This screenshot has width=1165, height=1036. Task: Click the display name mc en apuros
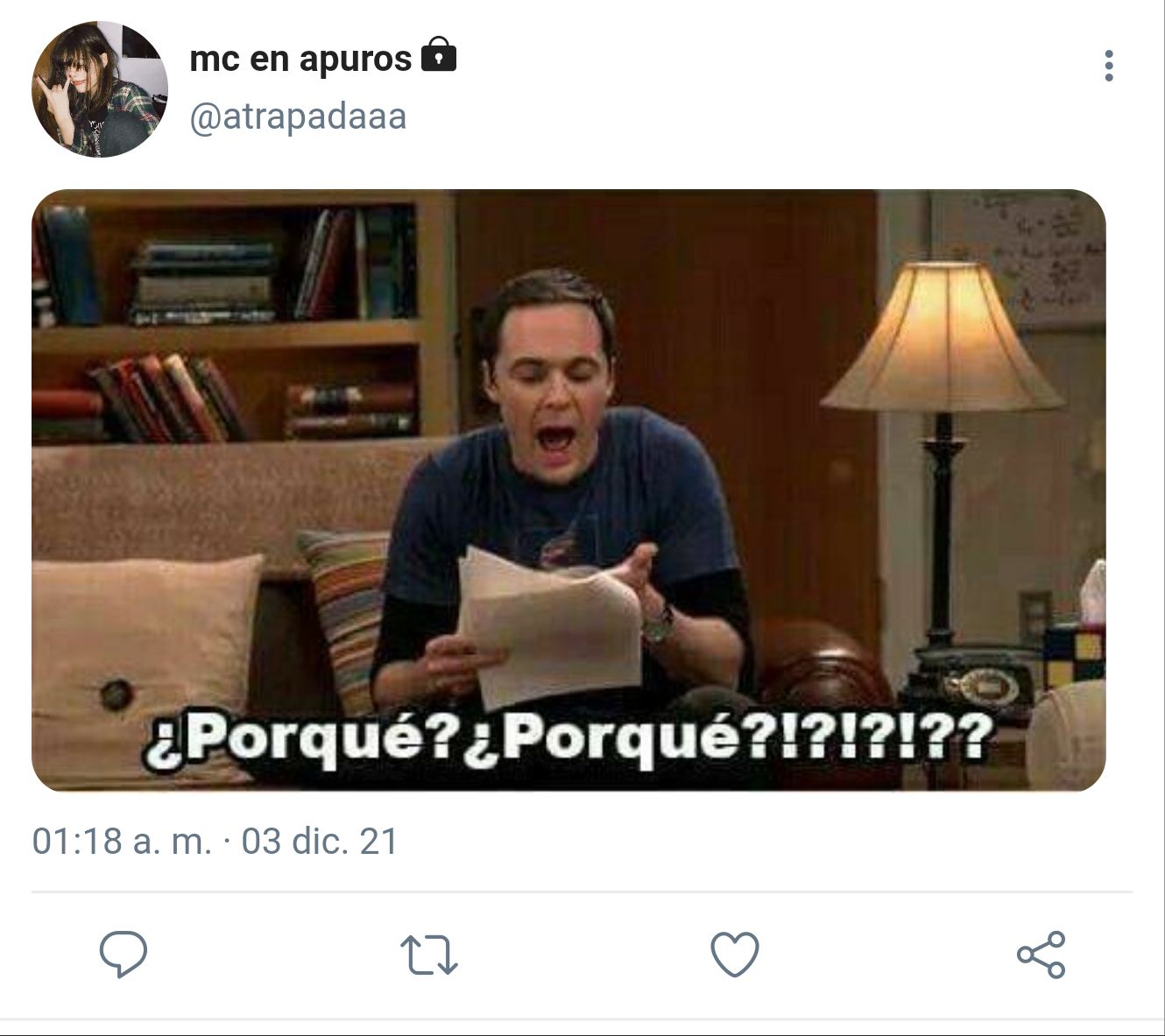click(x=300, y=58)
